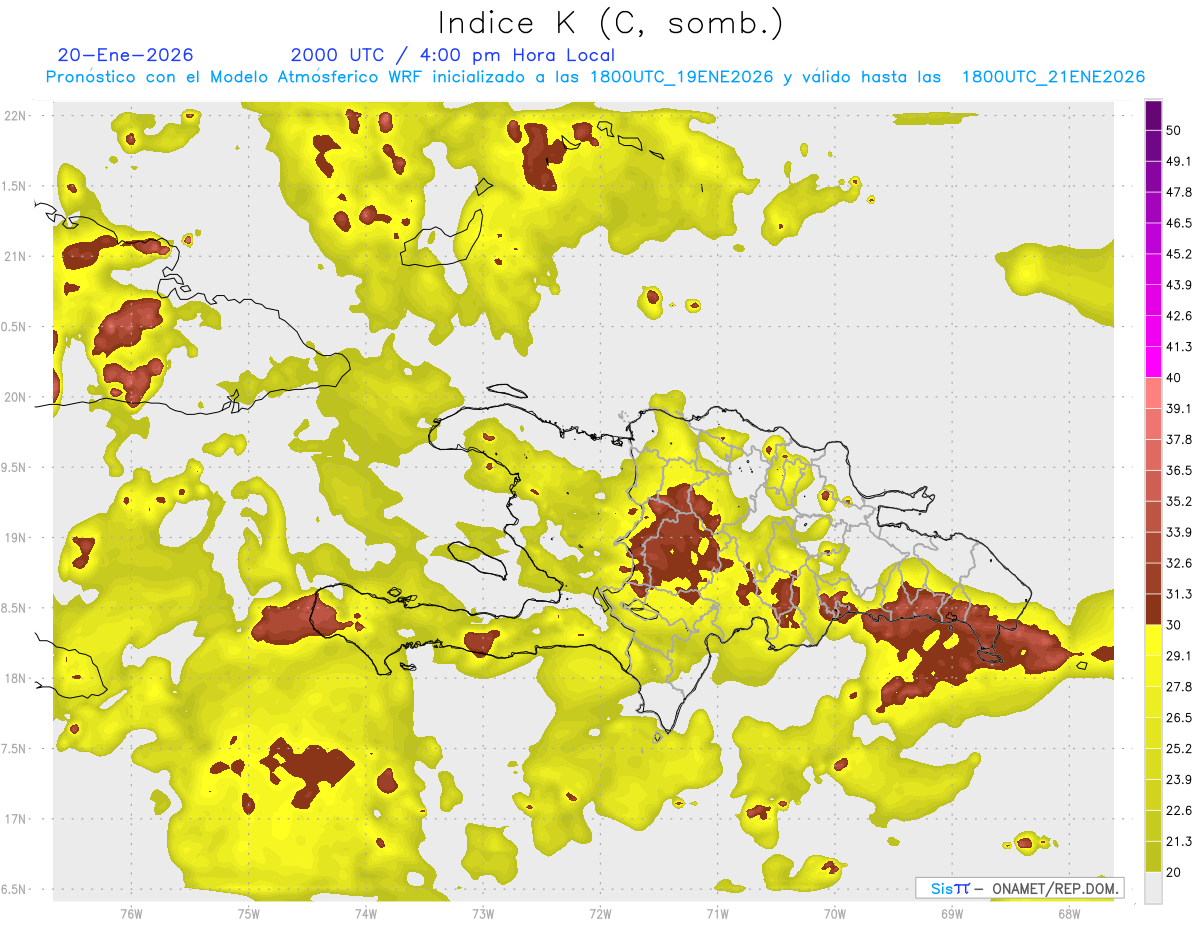
Task: Click legend value '20'
Action: pyautogui.click(x=1175, y=872)
